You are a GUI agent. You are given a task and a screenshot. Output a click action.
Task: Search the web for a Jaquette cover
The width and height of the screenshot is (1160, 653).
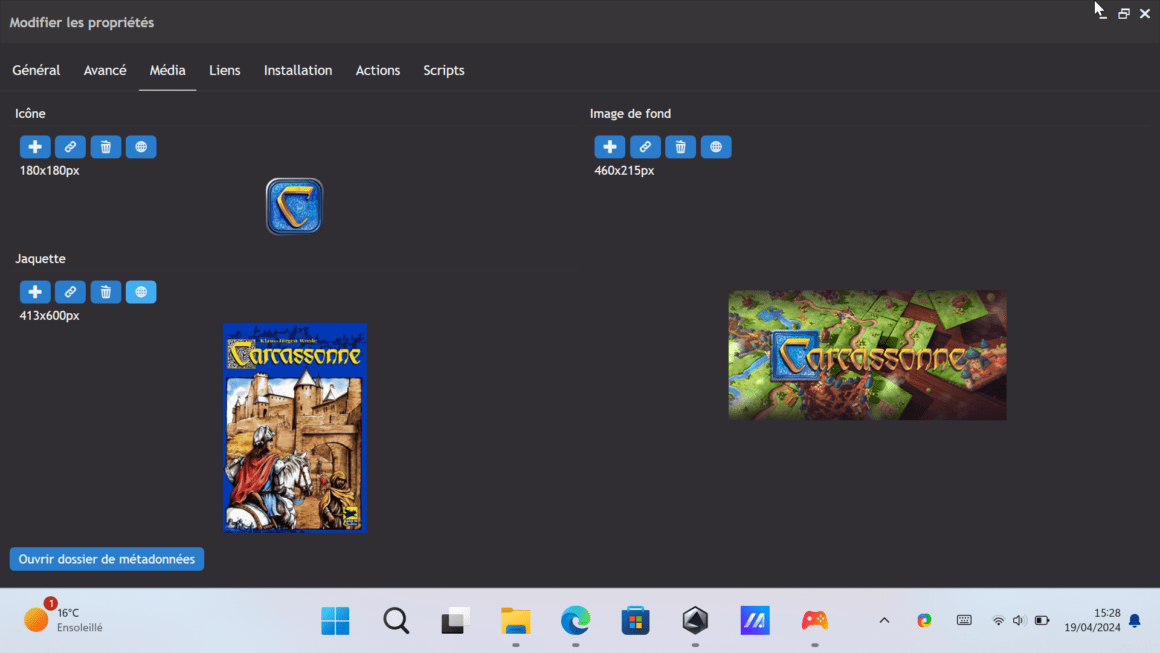tap(141, 292)
